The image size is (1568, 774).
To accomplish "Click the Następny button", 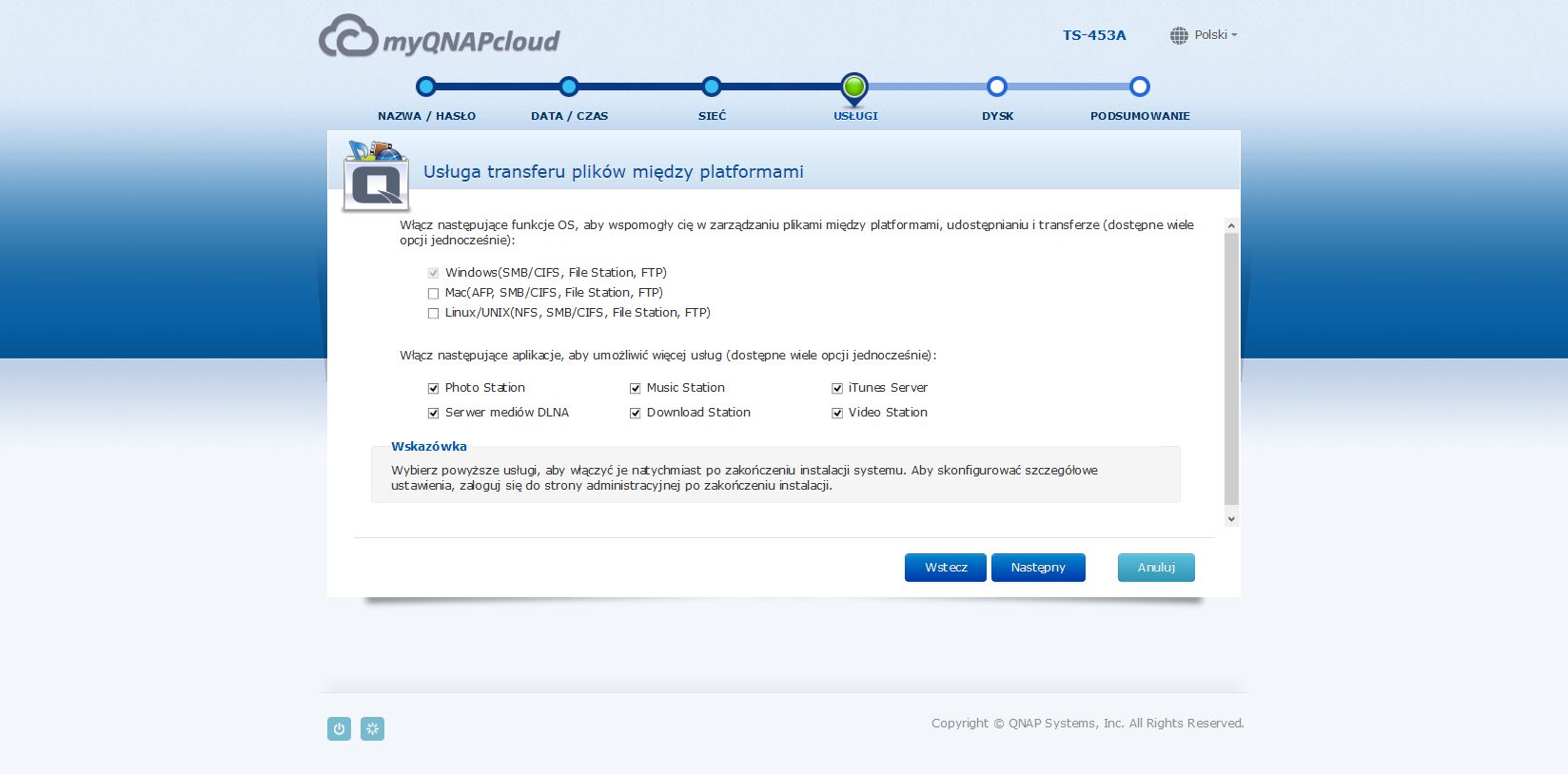I will [1038, 568].
